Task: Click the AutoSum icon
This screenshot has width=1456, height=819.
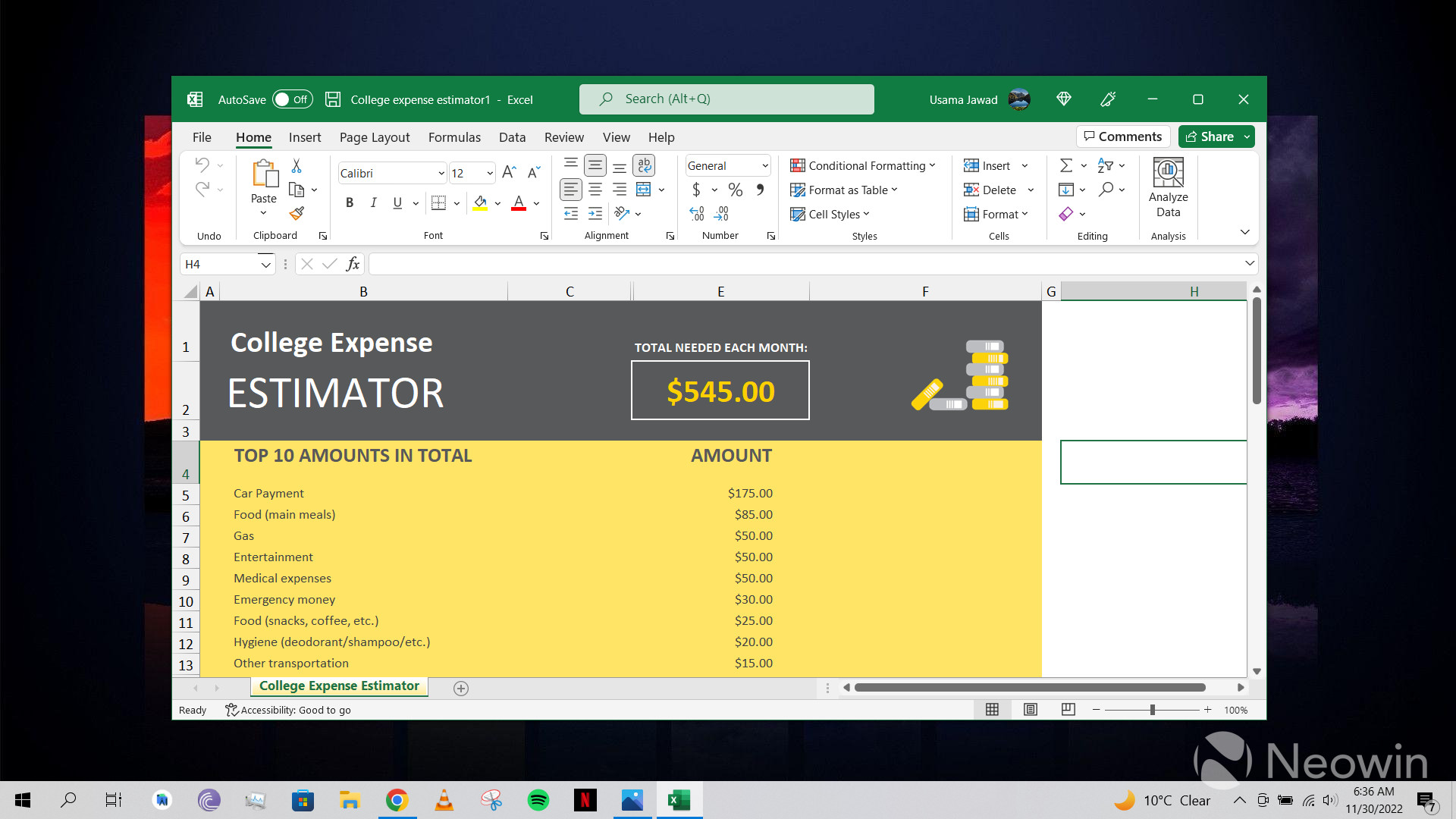Action: [1065, 165]
